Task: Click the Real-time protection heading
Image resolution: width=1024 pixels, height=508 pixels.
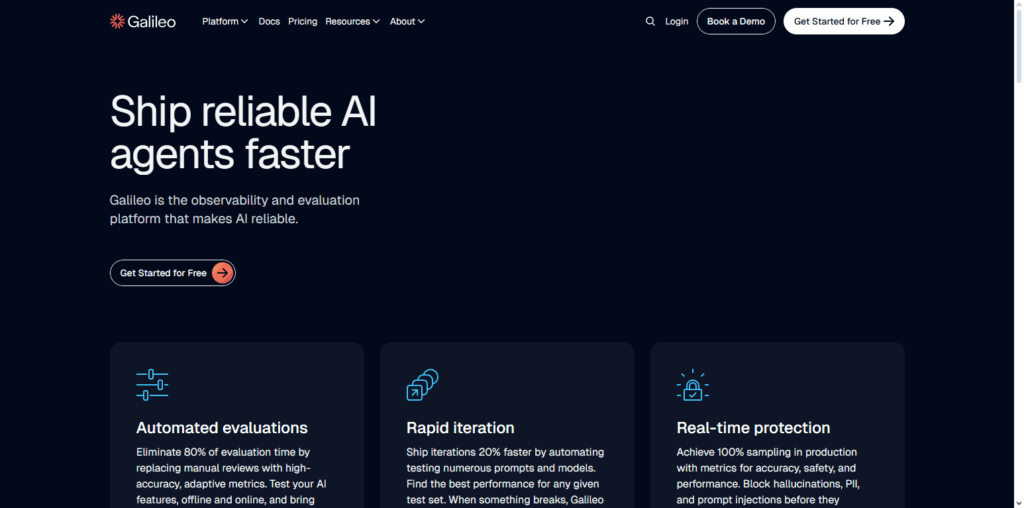Action: [x=754, y=428]
